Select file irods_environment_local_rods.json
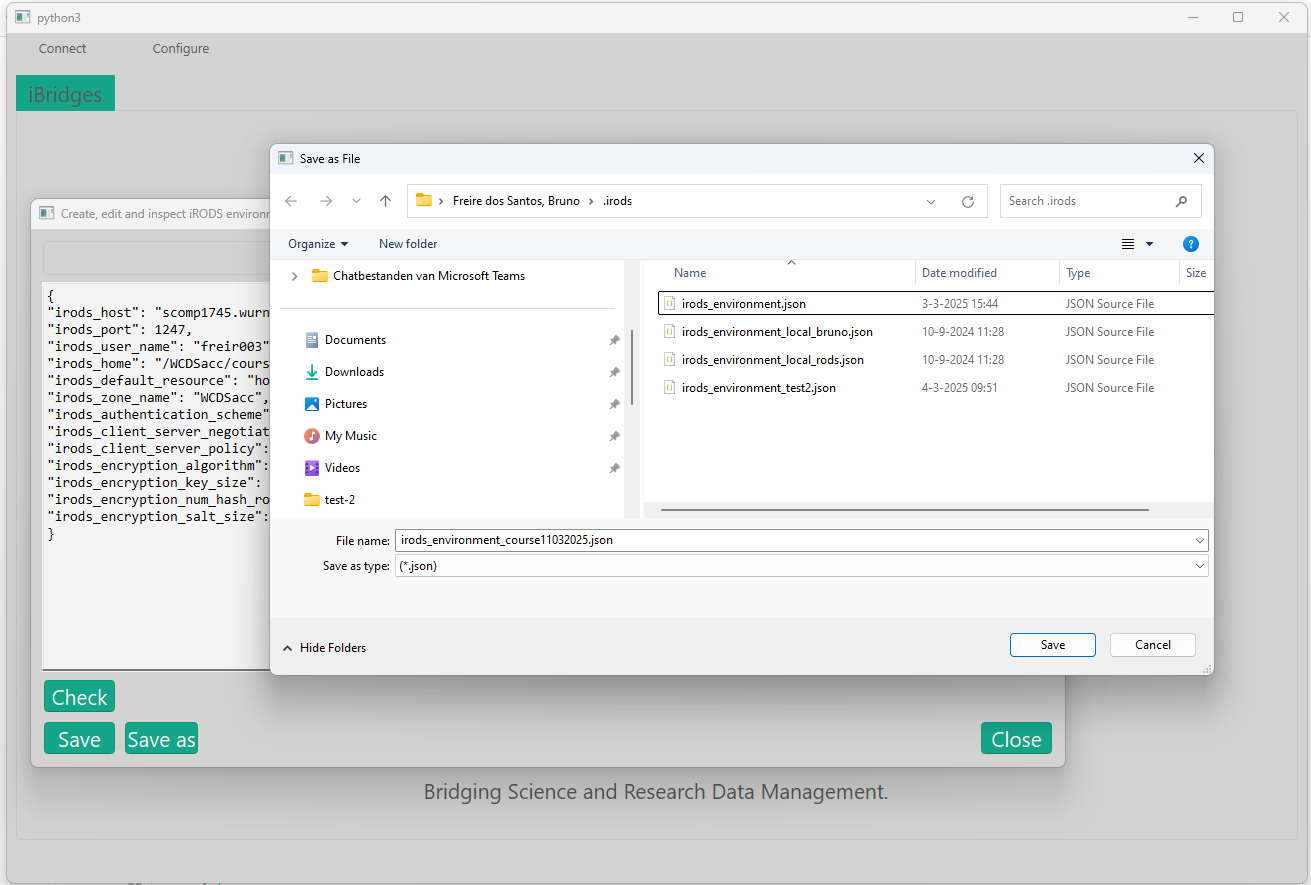This screenshot has height=885, width=1311. [773, 360]
